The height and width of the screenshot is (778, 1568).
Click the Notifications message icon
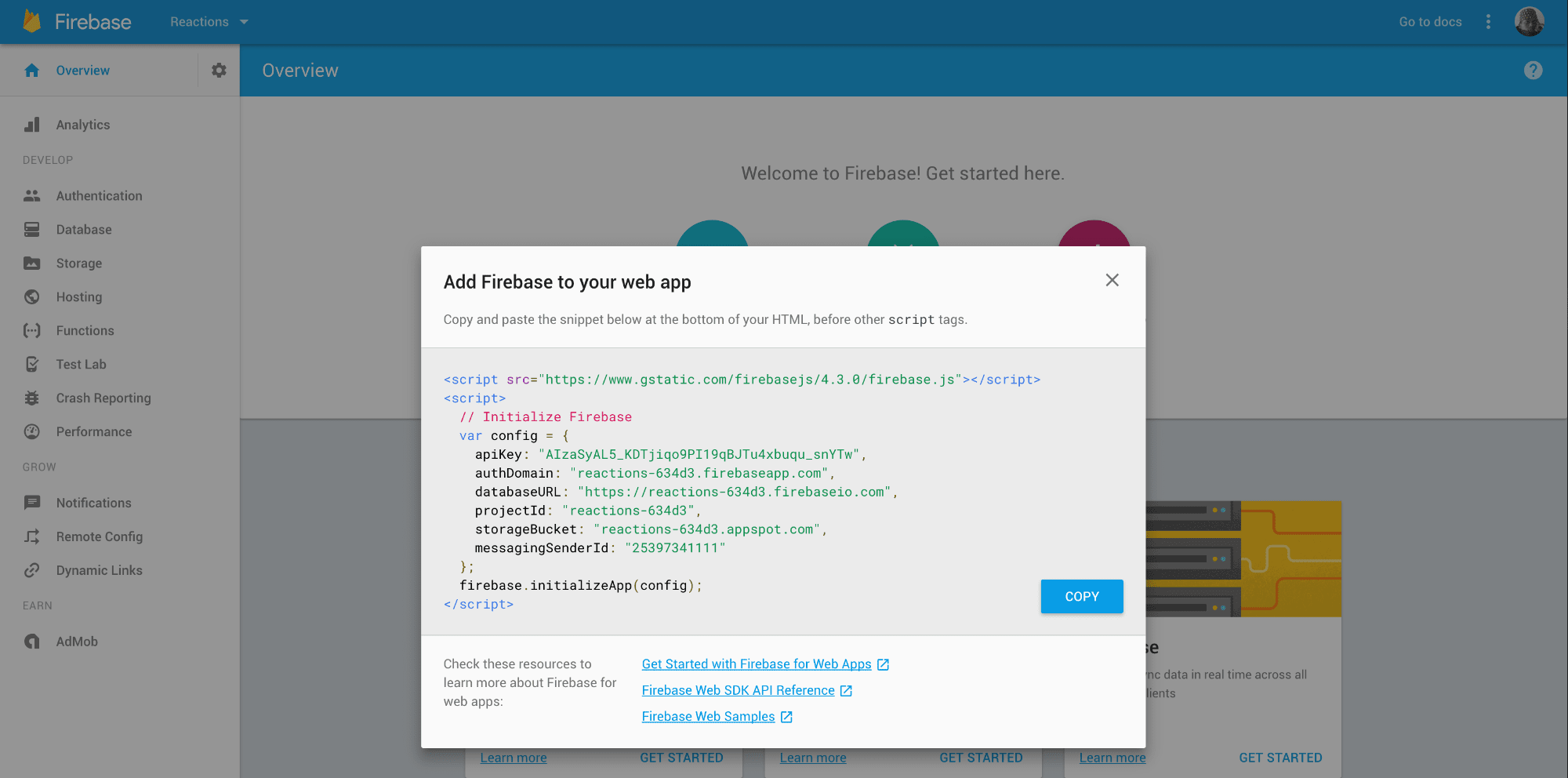click(32, 503)
